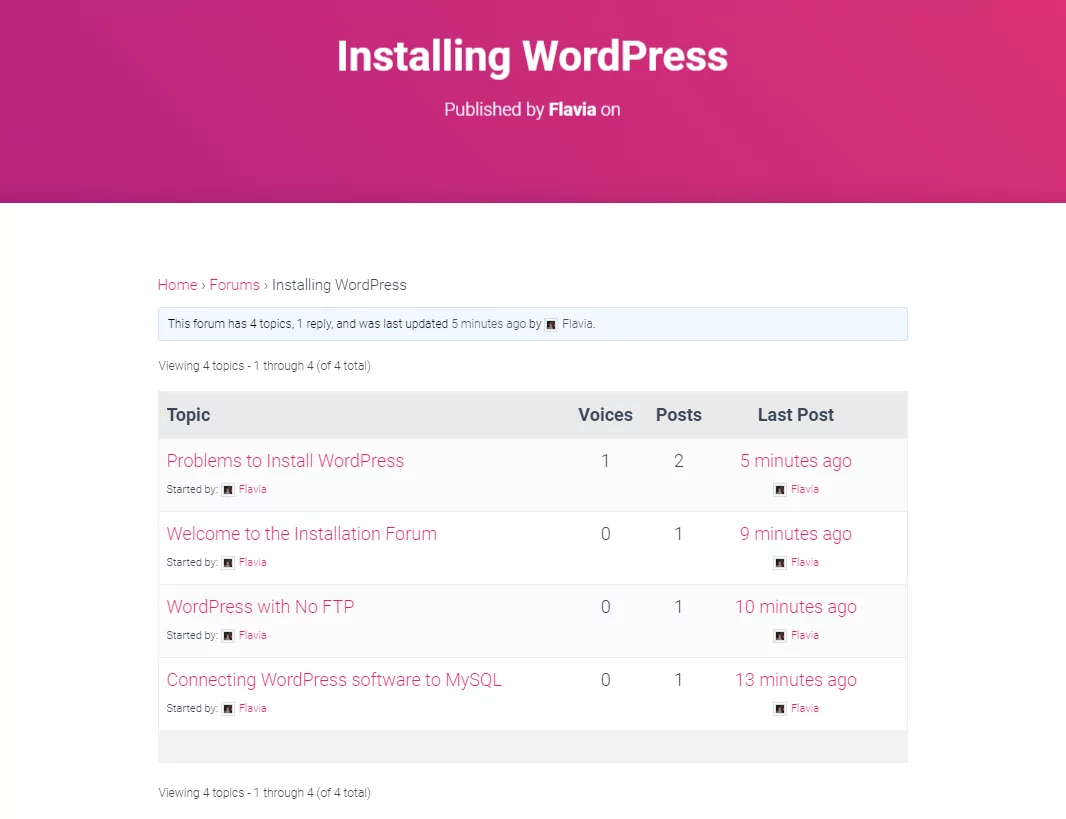Image resolution: width=1066 pixels, height=819 pixels.
Task: Click last-poster avatar below 9 minutes ago
Action: point(780,563)
